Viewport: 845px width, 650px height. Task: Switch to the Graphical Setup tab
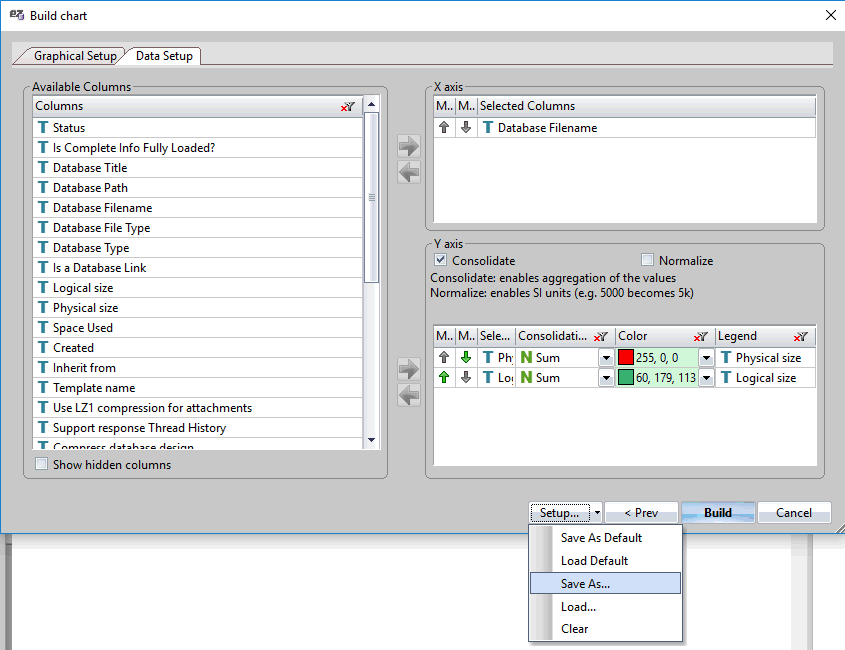[x=74, y=56]
